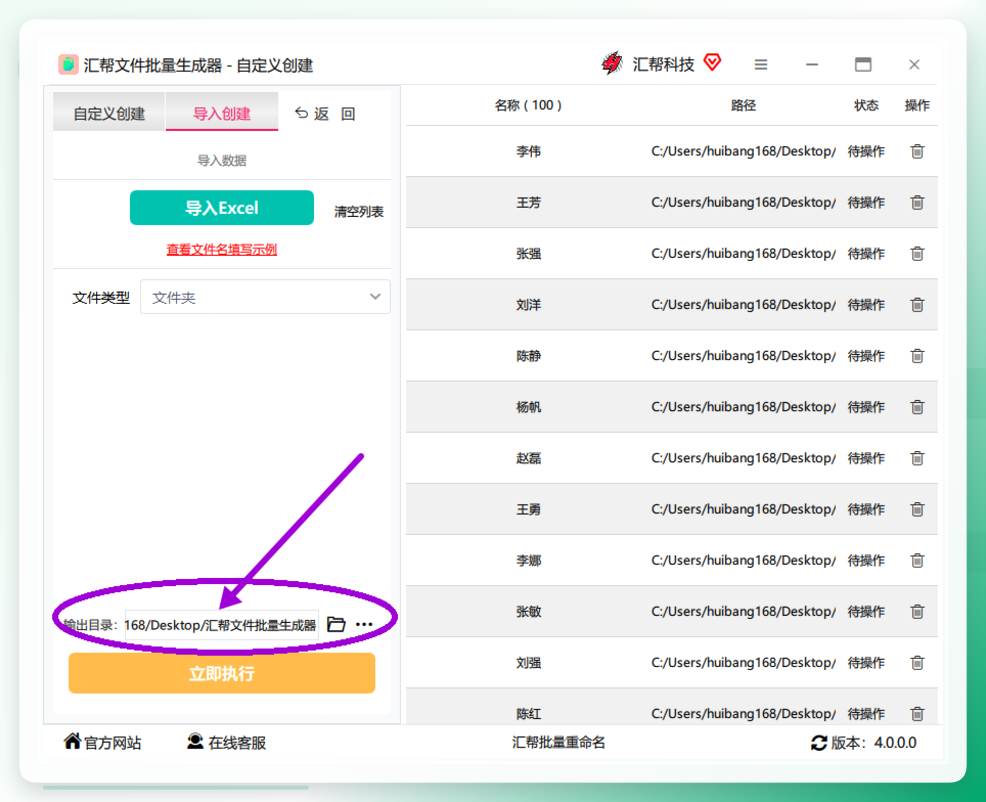
Task: Click the 版本: 4.0.0.0 label
Action: (x=873, y=743)
